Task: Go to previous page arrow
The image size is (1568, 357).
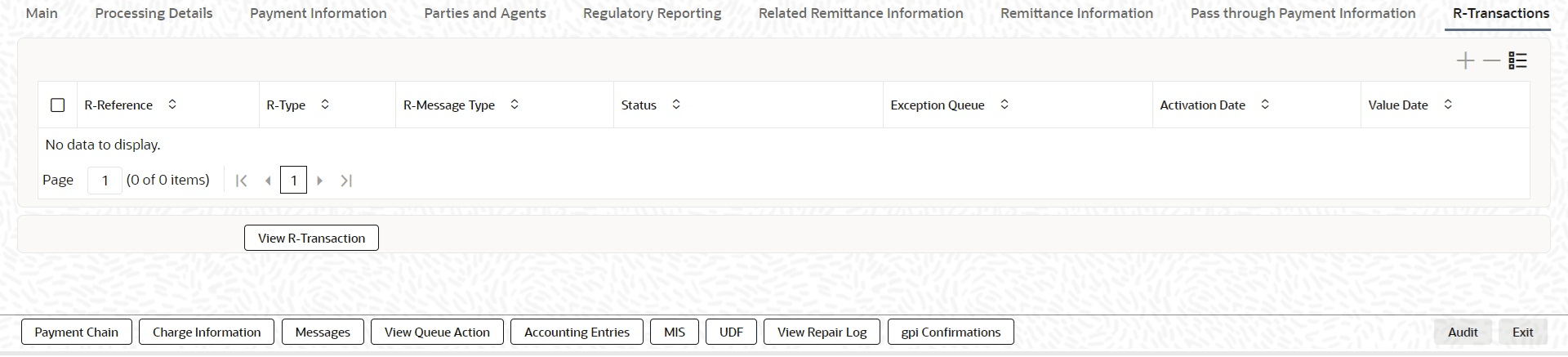Action: [x=268, y=181]
